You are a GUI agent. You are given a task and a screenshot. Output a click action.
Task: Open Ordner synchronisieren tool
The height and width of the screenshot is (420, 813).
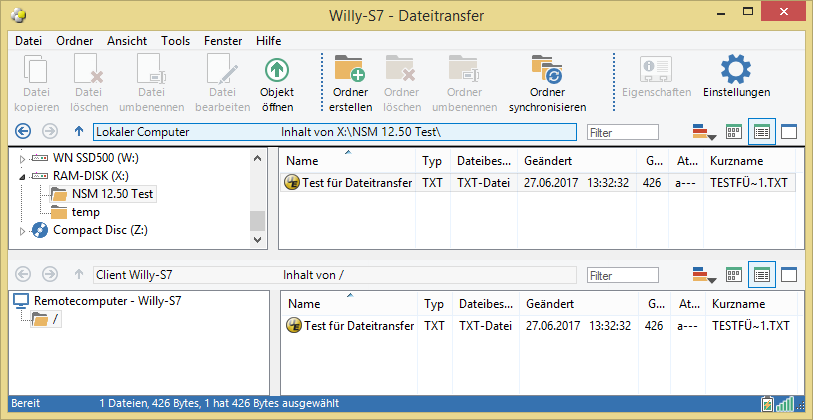click(546, 71)
